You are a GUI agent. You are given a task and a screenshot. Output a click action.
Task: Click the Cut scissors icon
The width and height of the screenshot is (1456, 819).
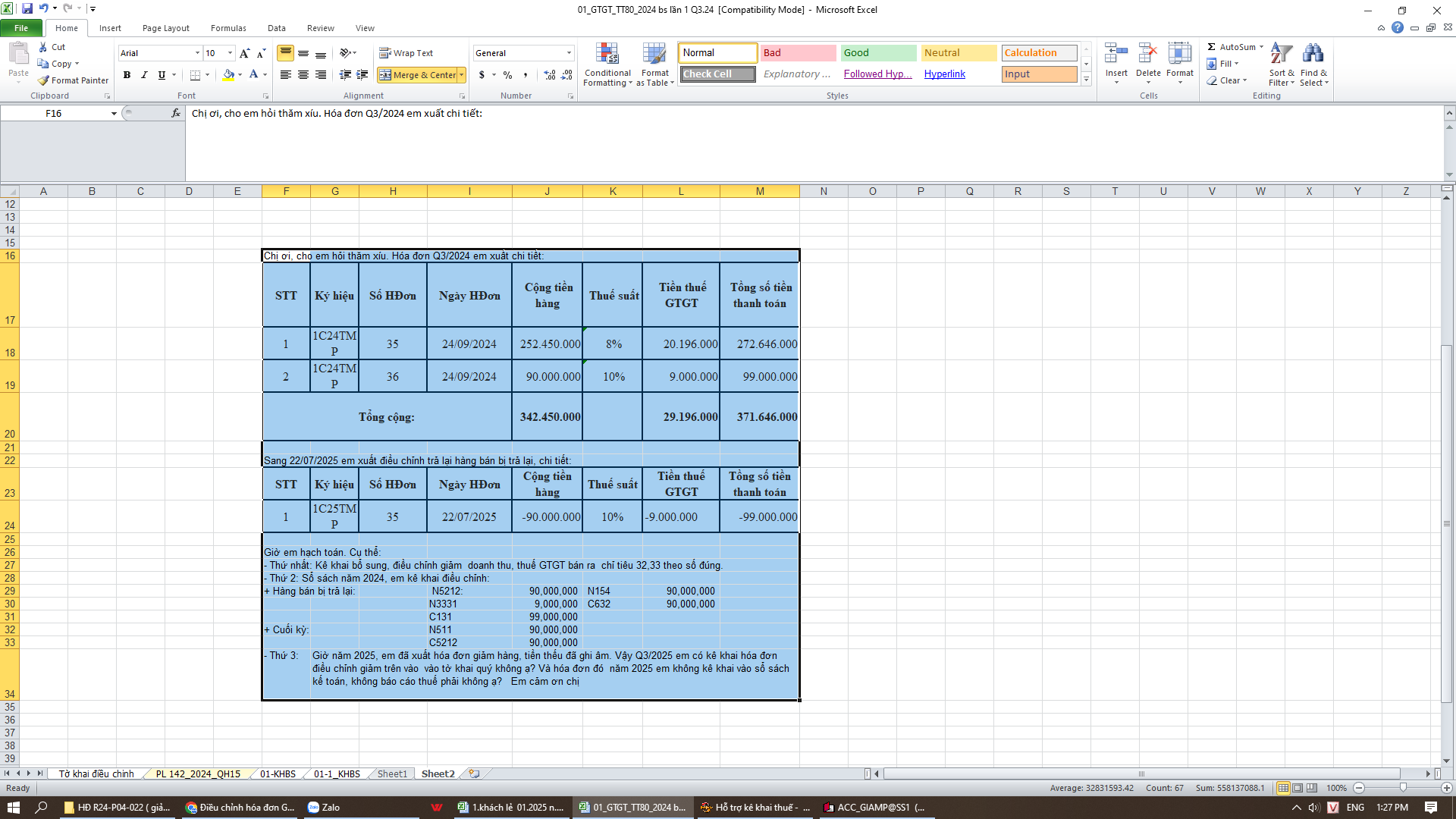43,47
